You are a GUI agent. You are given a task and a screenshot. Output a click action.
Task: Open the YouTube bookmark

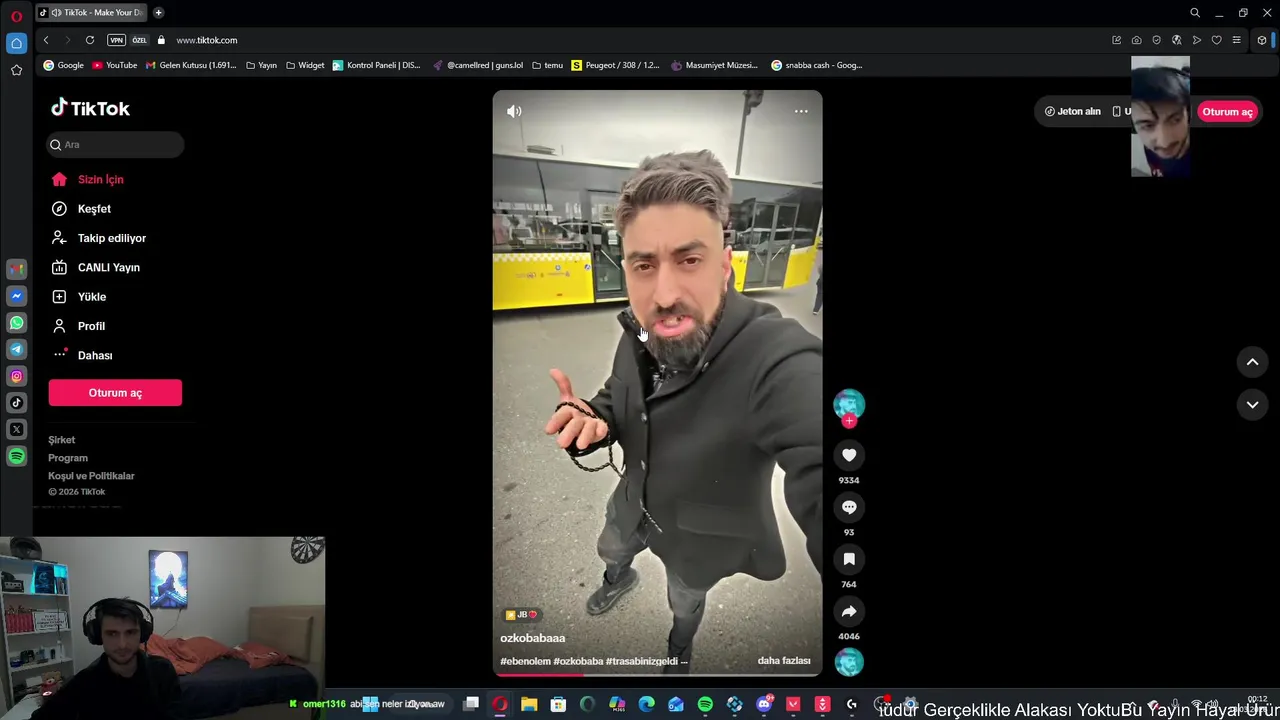pos(115,65)
